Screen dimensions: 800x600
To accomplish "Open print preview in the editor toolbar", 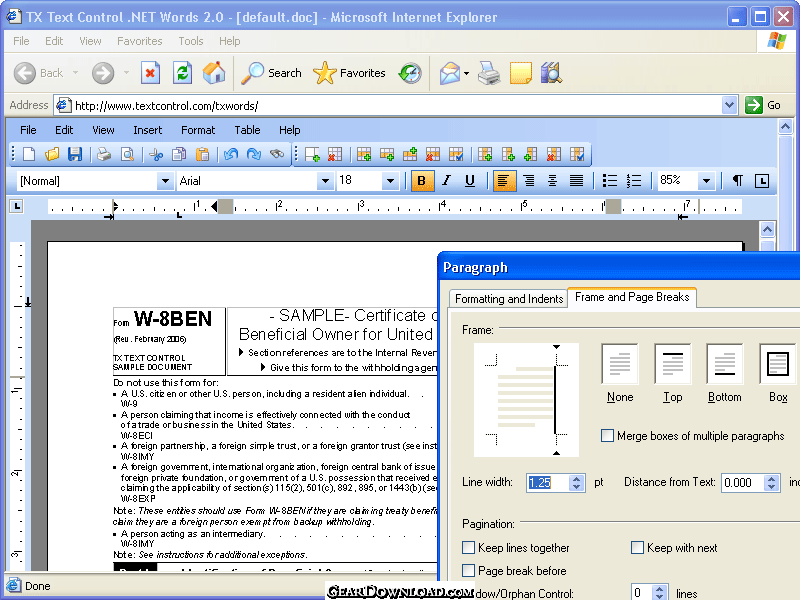I will pos(127,154).
